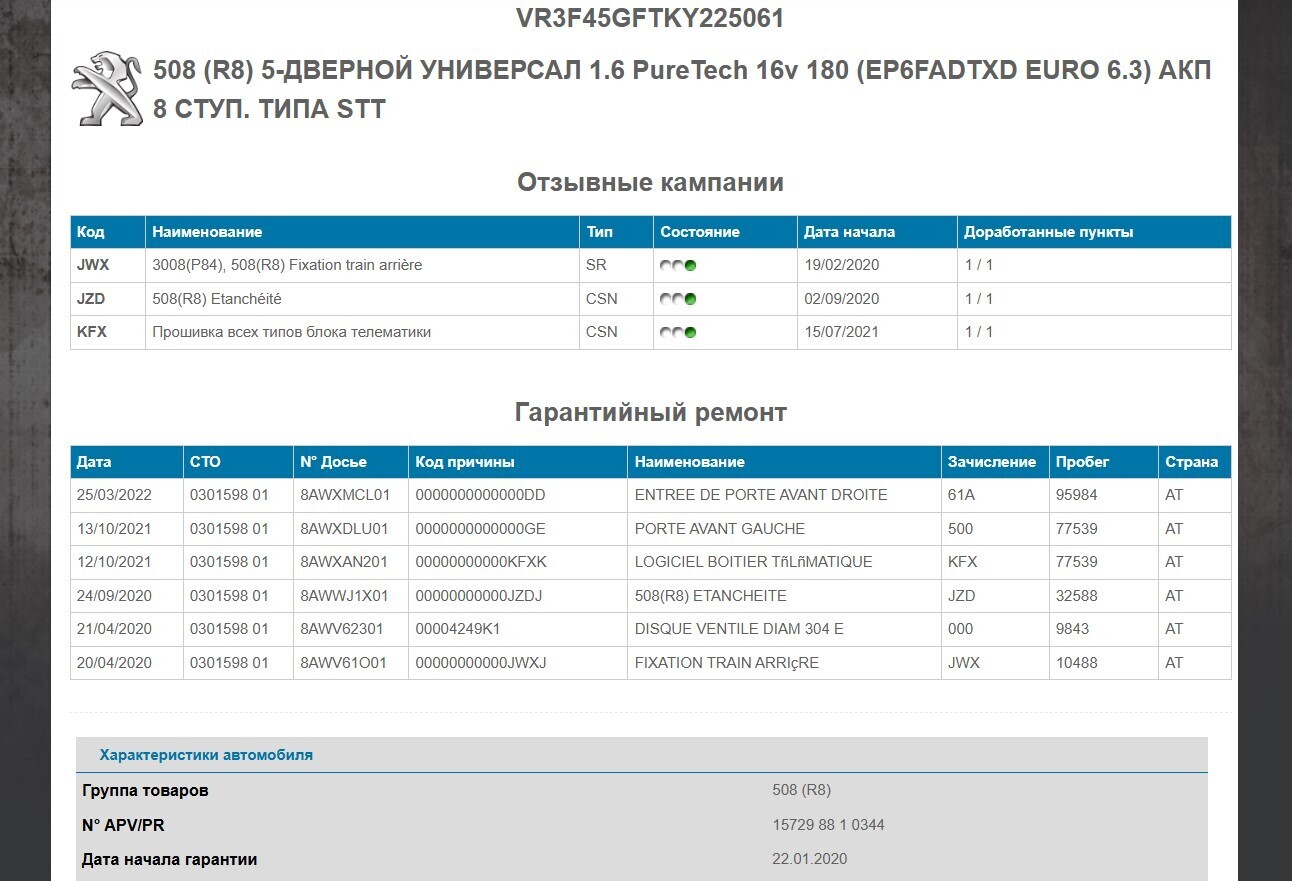
Task: Click the warranty date 20/04/2020
Action: coord(114,663)
